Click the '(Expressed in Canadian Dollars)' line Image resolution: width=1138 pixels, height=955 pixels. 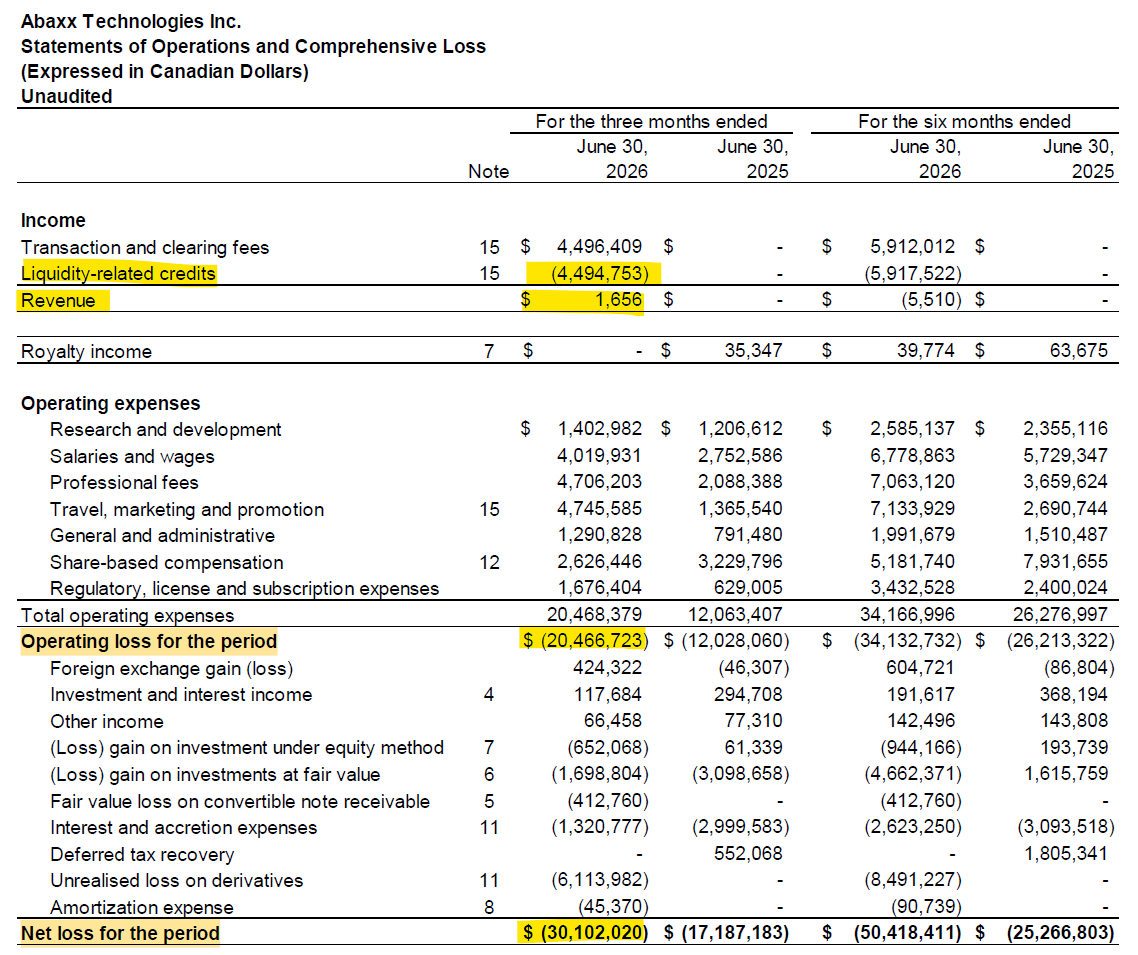165,71
